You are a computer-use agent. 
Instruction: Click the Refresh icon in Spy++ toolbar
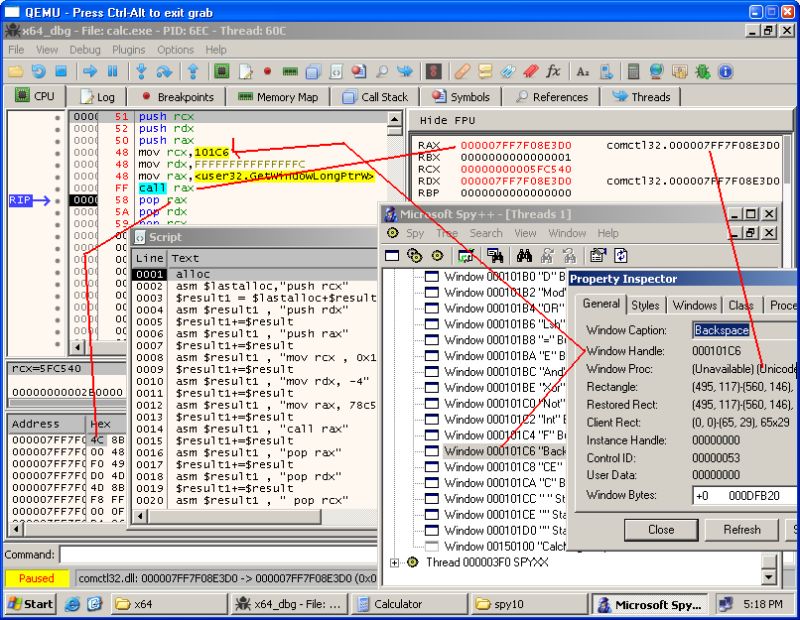click(x=622, y=255)
